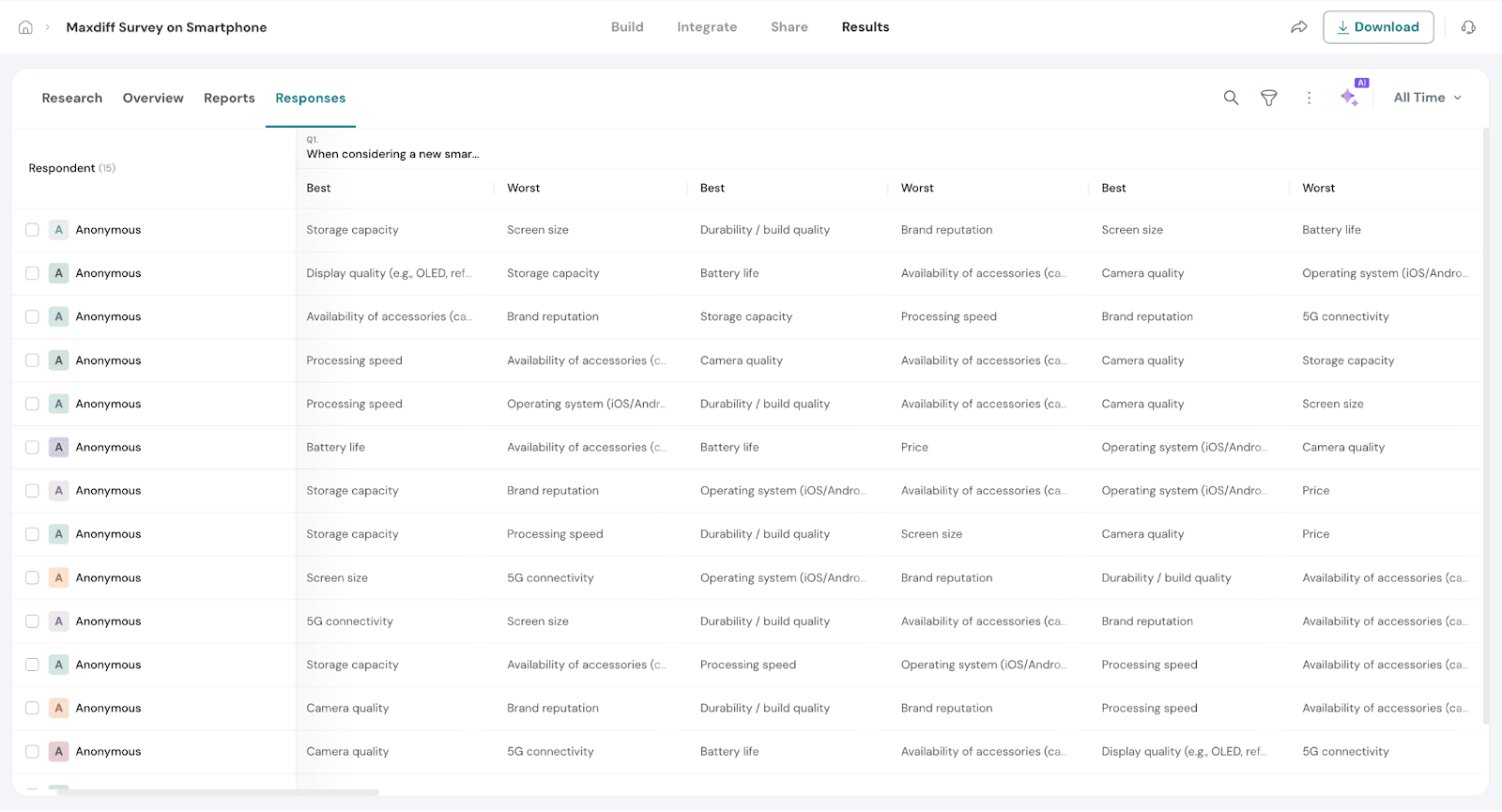
Task: Expand truncated Q1 question header
Action: [392, 154]
